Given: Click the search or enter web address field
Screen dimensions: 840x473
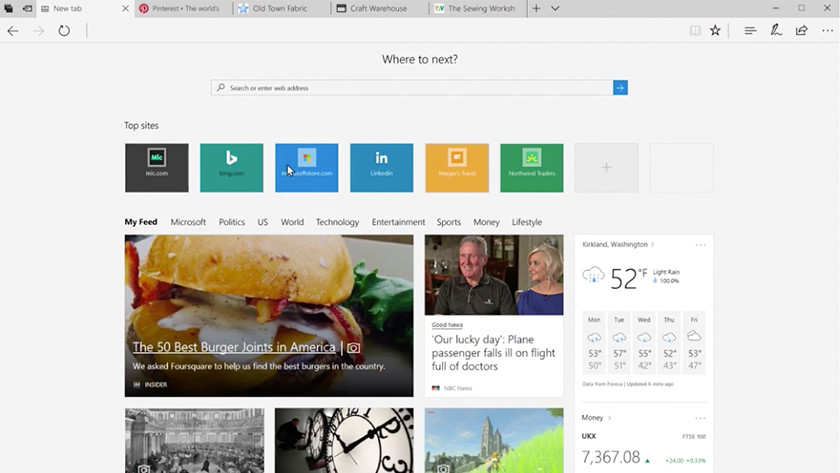Looking at the screenshot, I should 412,88.
